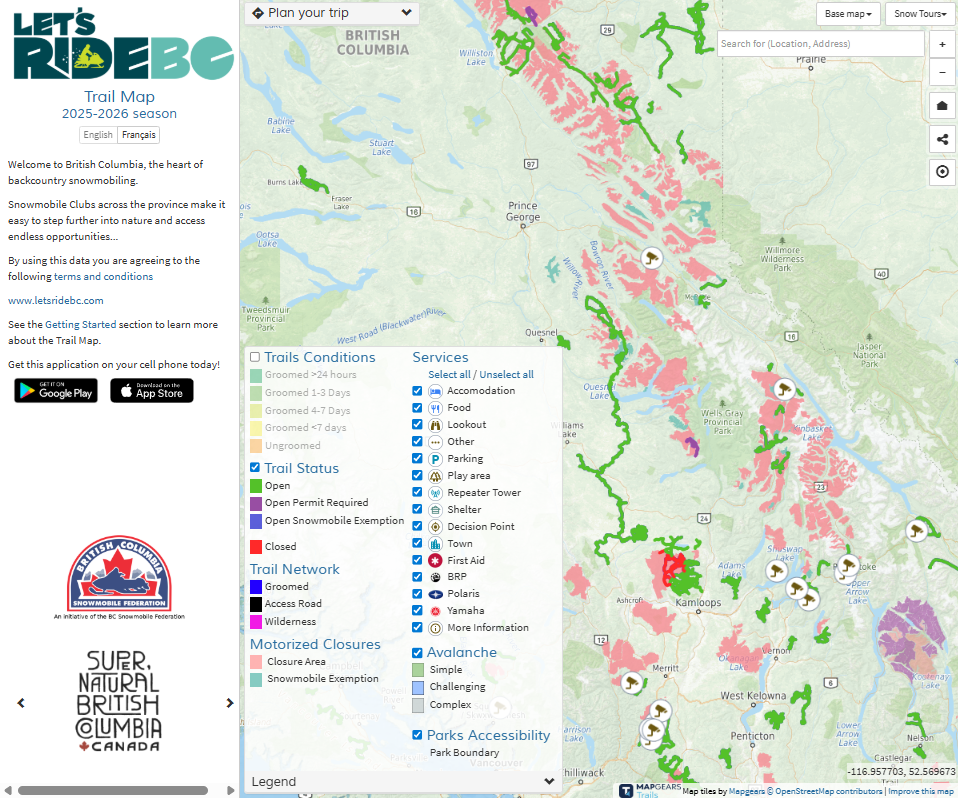Click the locate me target icon
Image resolution: width=958 pixels, height=802 pixels.
click(x=942, y=172)
